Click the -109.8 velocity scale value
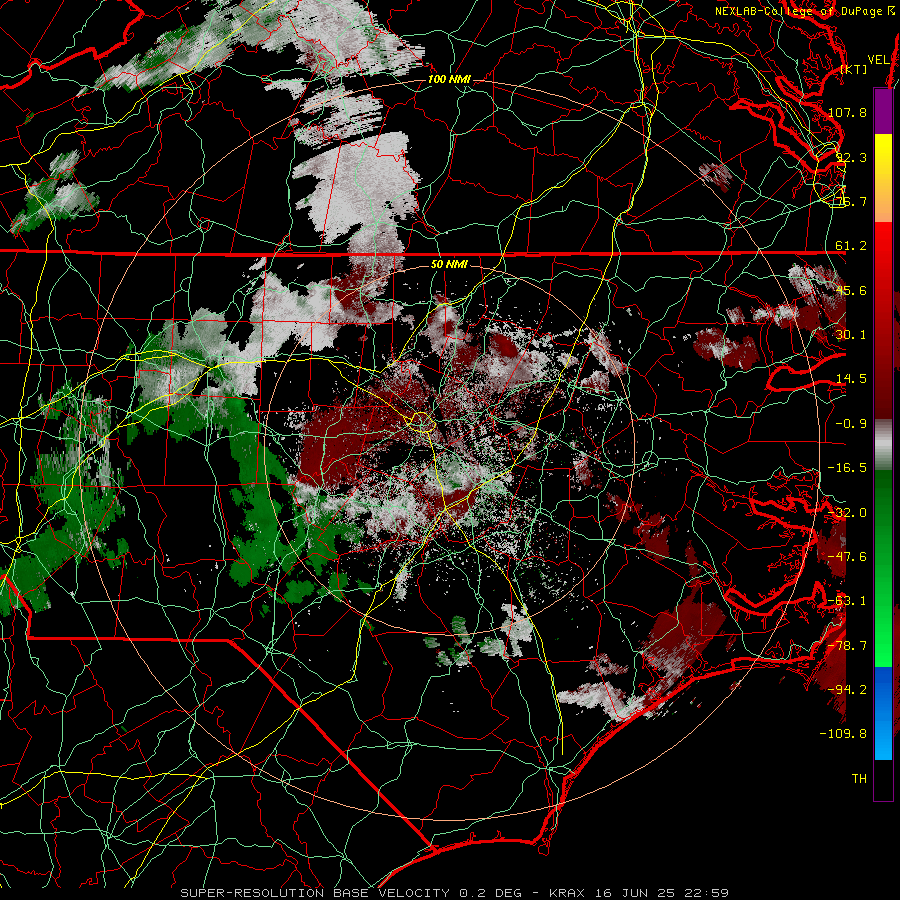This screenshot has height=900, width=900. pos(843,734)
